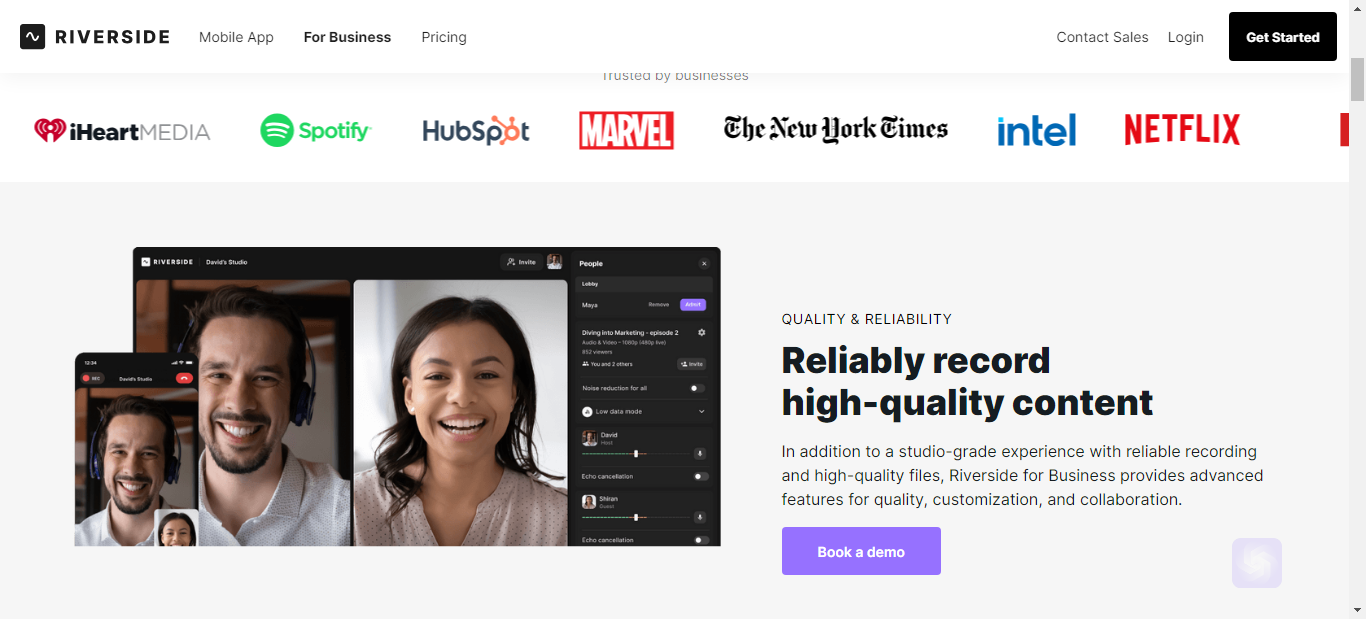
Task: Toggle Noise reduction for all
Action: coord(697,388)
